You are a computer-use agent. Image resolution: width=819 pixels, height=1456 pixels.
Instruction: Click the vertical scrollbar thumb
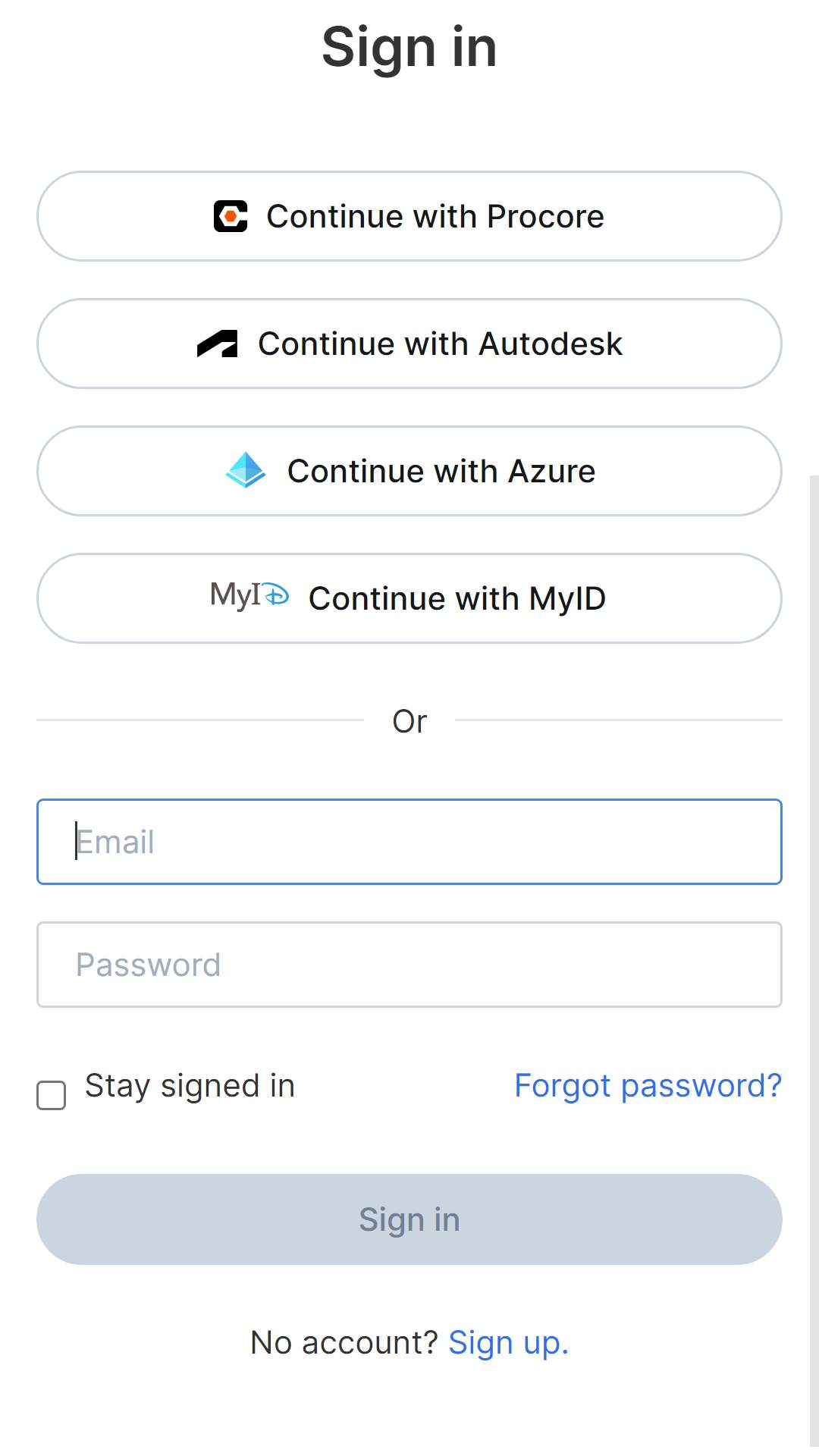(x=814, y=961)
